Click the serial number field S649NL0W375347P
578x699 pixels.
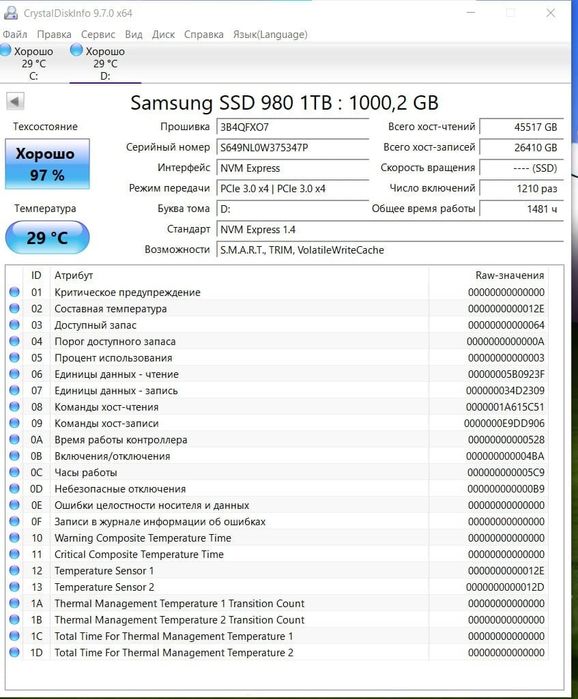pos(293,148)
